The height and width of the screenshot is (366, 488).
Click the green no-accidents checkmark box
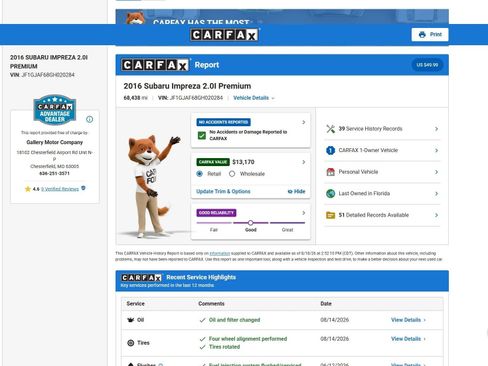pos(202,135)
